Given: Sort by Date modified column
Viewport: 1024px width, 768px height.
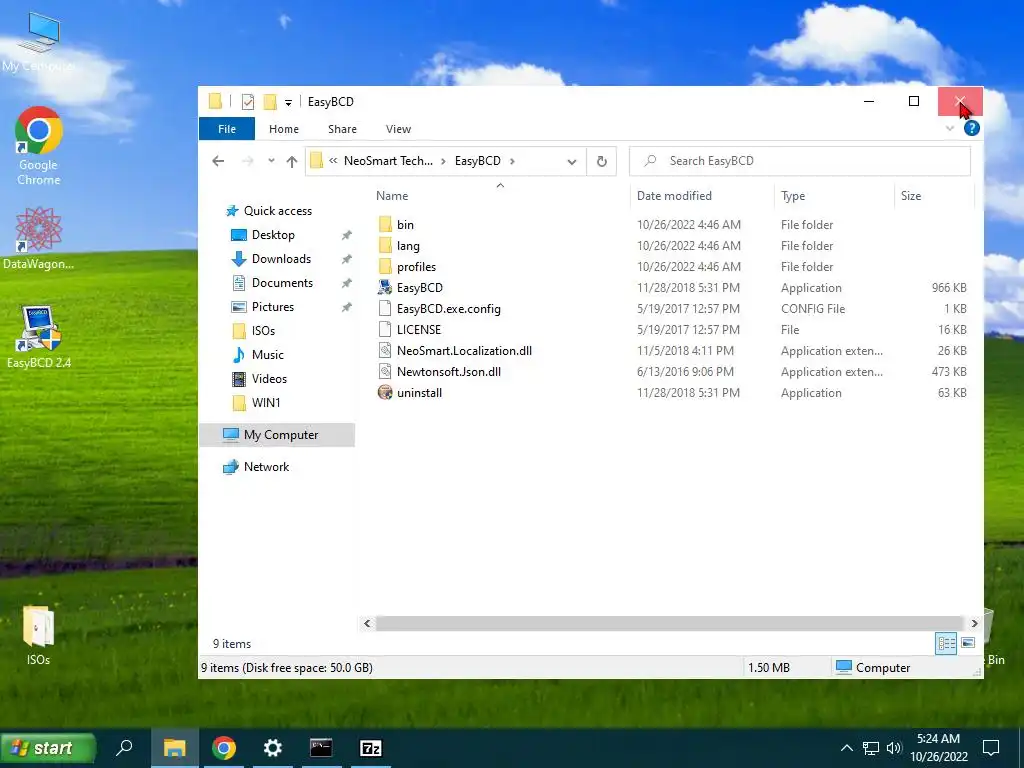Looking at the screenshot, I should tap(674, 196).
